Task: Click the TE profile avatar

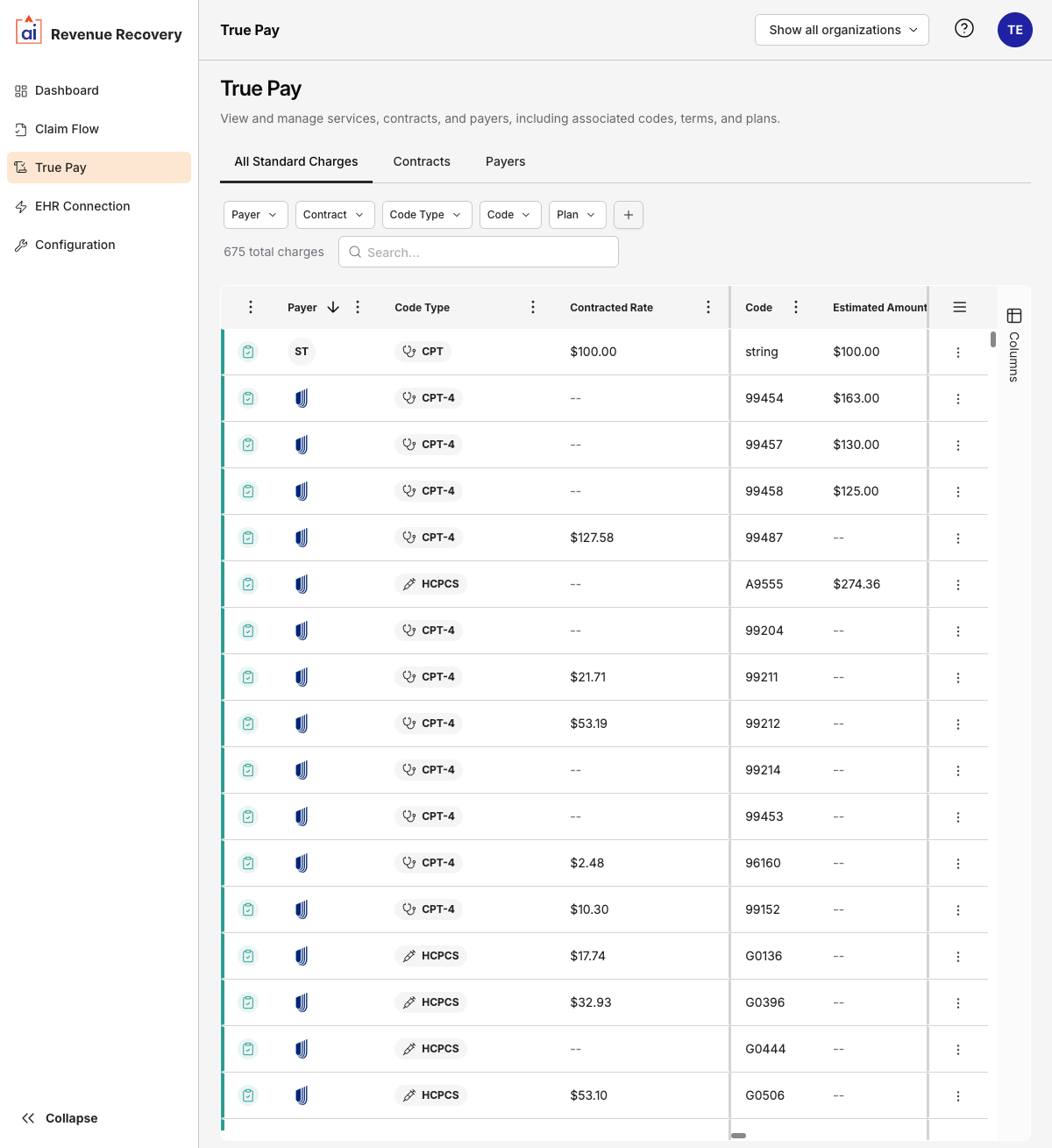Action: pyautogui.click(x=1014, y=29)
